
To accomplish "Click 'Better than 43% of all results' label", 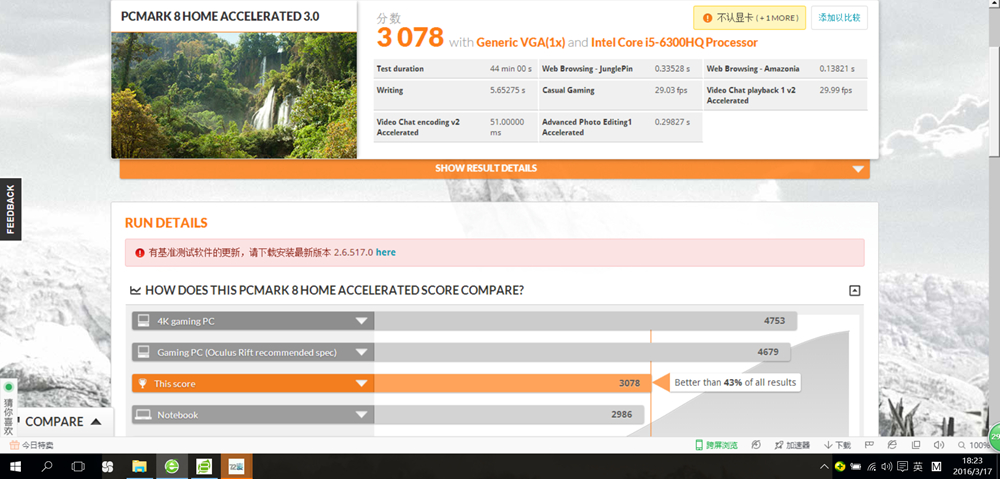I will pos(735,383).
